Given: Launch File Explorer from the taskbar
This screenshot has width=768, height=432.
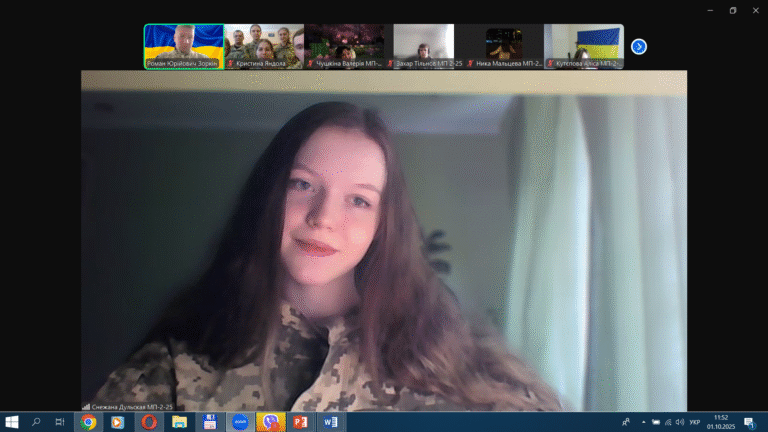Looking at the screenshot, I should click(x=179, y=422).
